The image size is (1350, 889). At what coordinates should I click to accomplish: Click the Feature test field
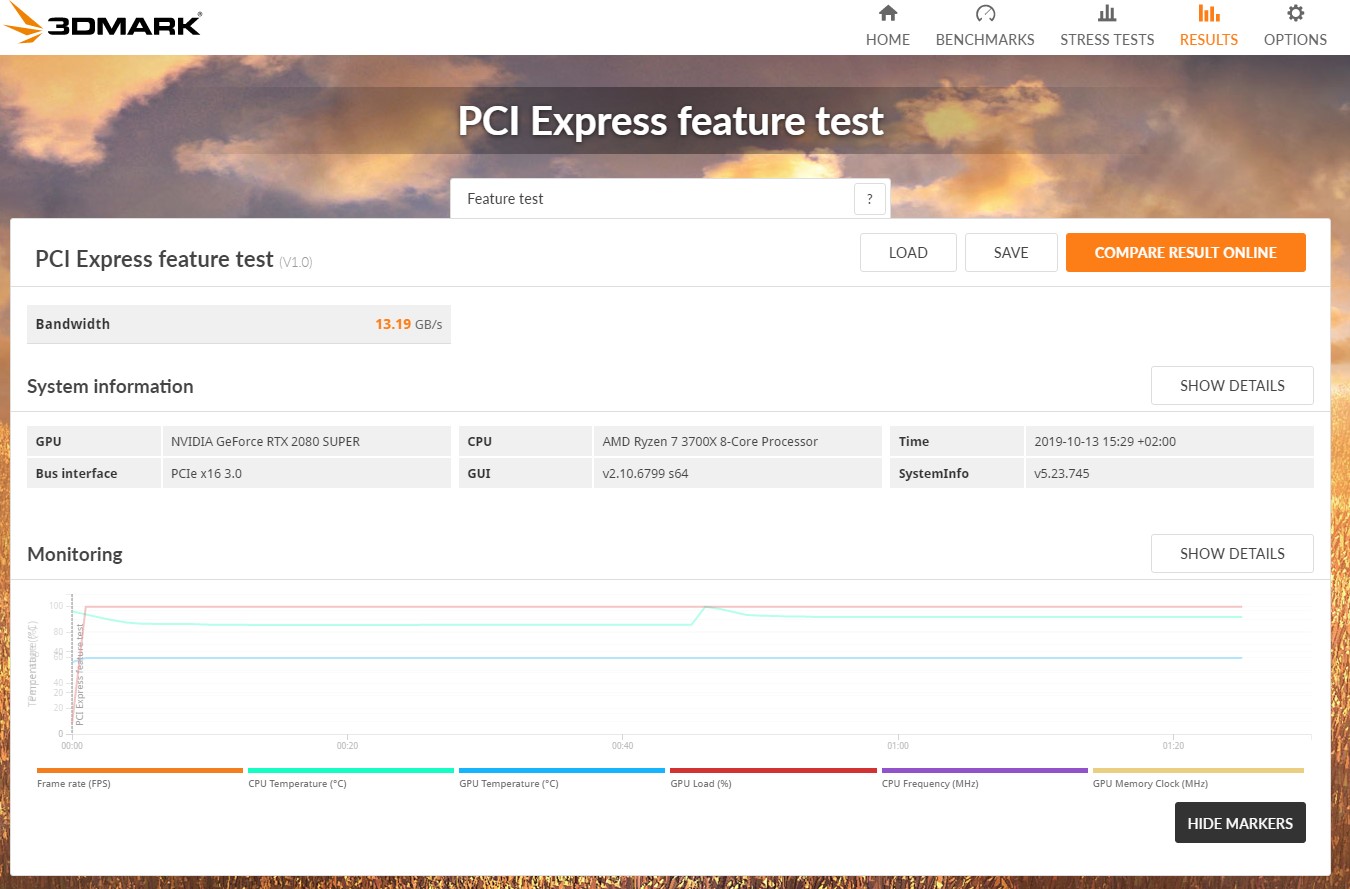[x=670, y=199]
